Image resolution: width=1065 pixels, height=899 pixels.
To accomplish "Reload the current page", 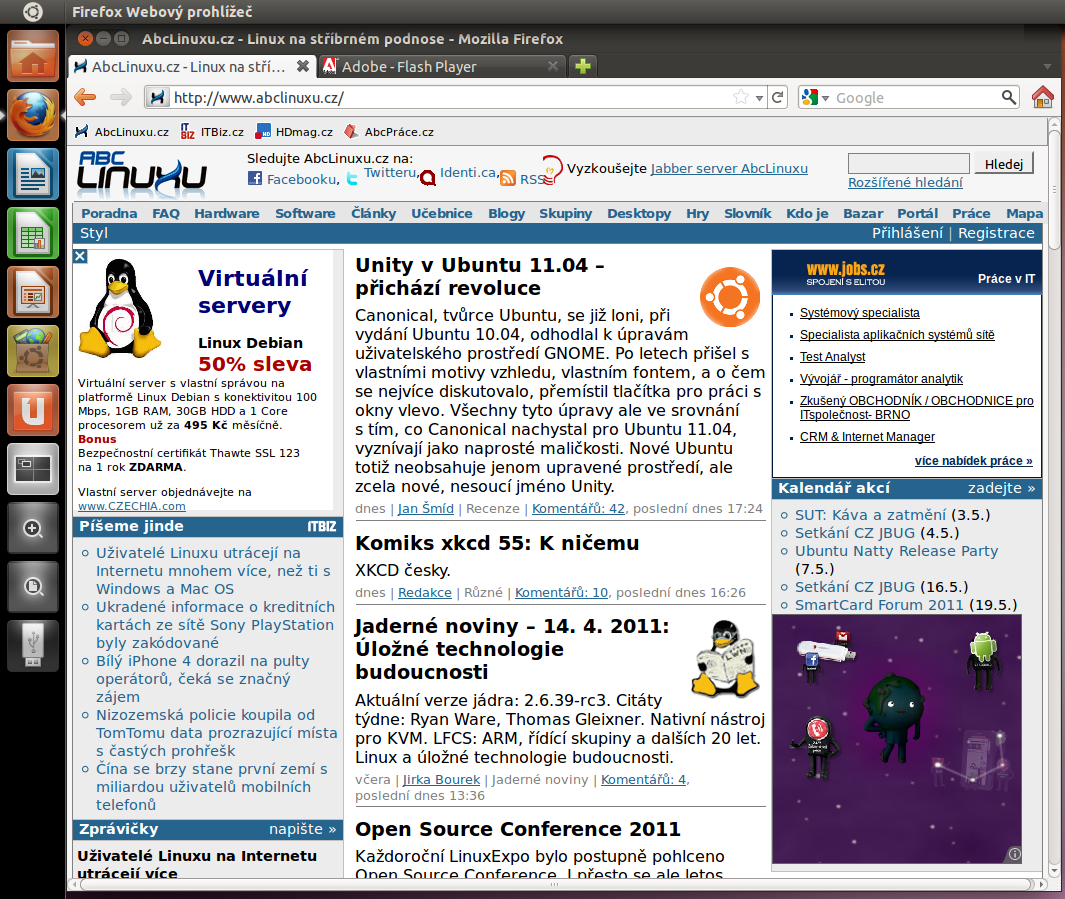I will tap(778, 97).
